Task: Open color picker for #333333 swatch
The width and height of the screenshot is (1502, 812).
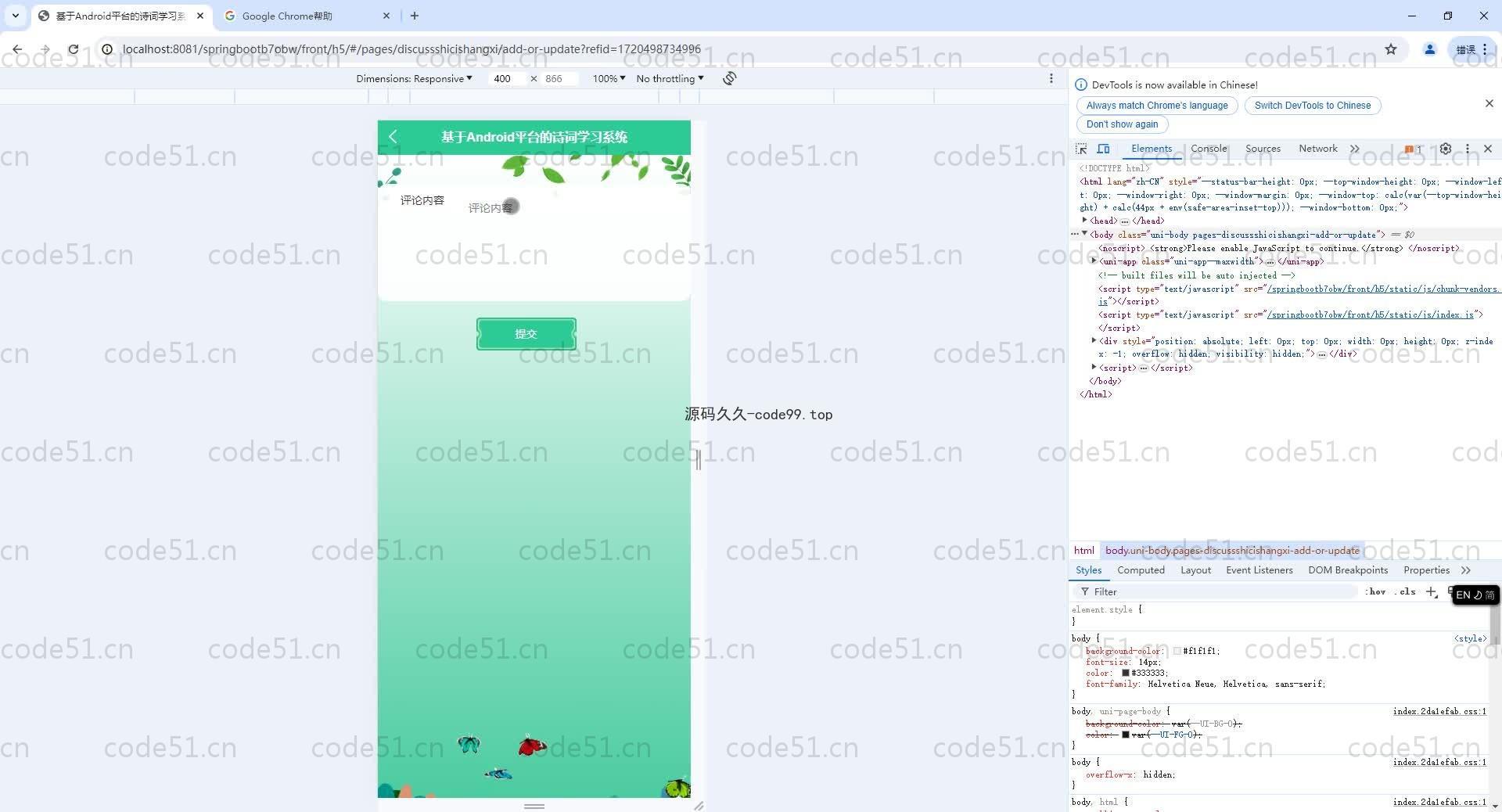Action: [x=1126, y=673]
